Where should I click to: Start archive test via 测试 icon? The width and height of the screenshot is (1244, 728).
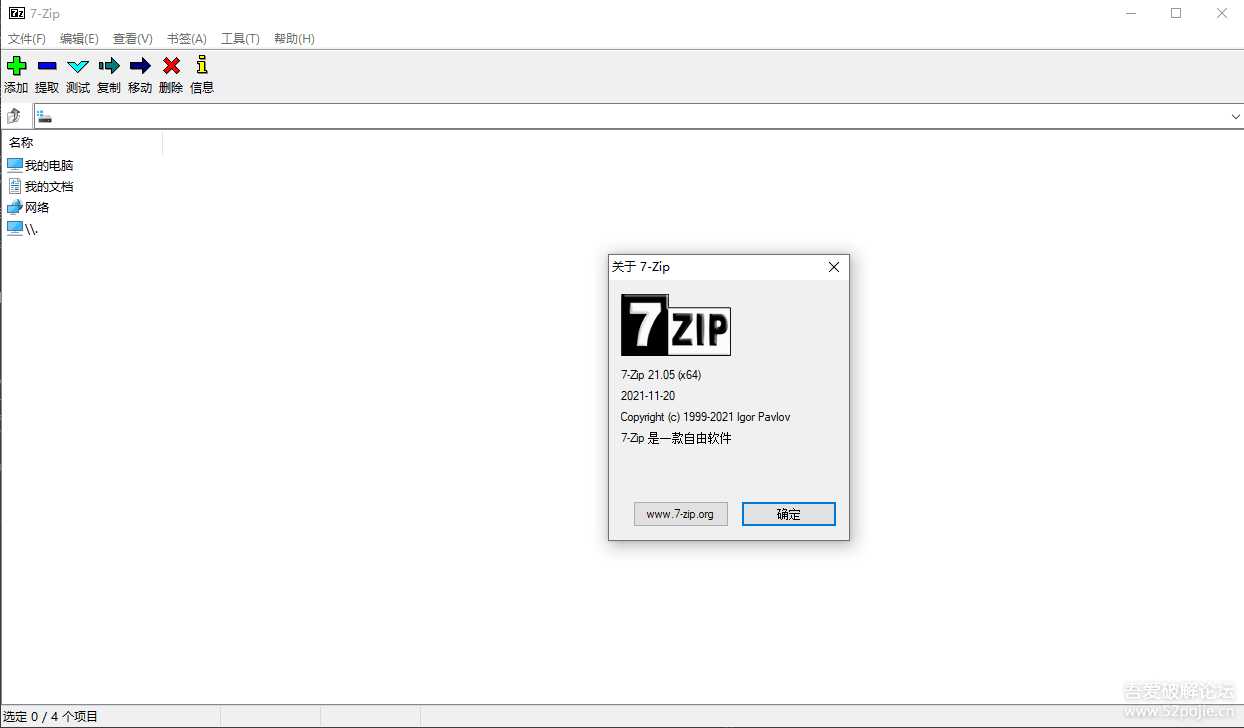(77, 72)
